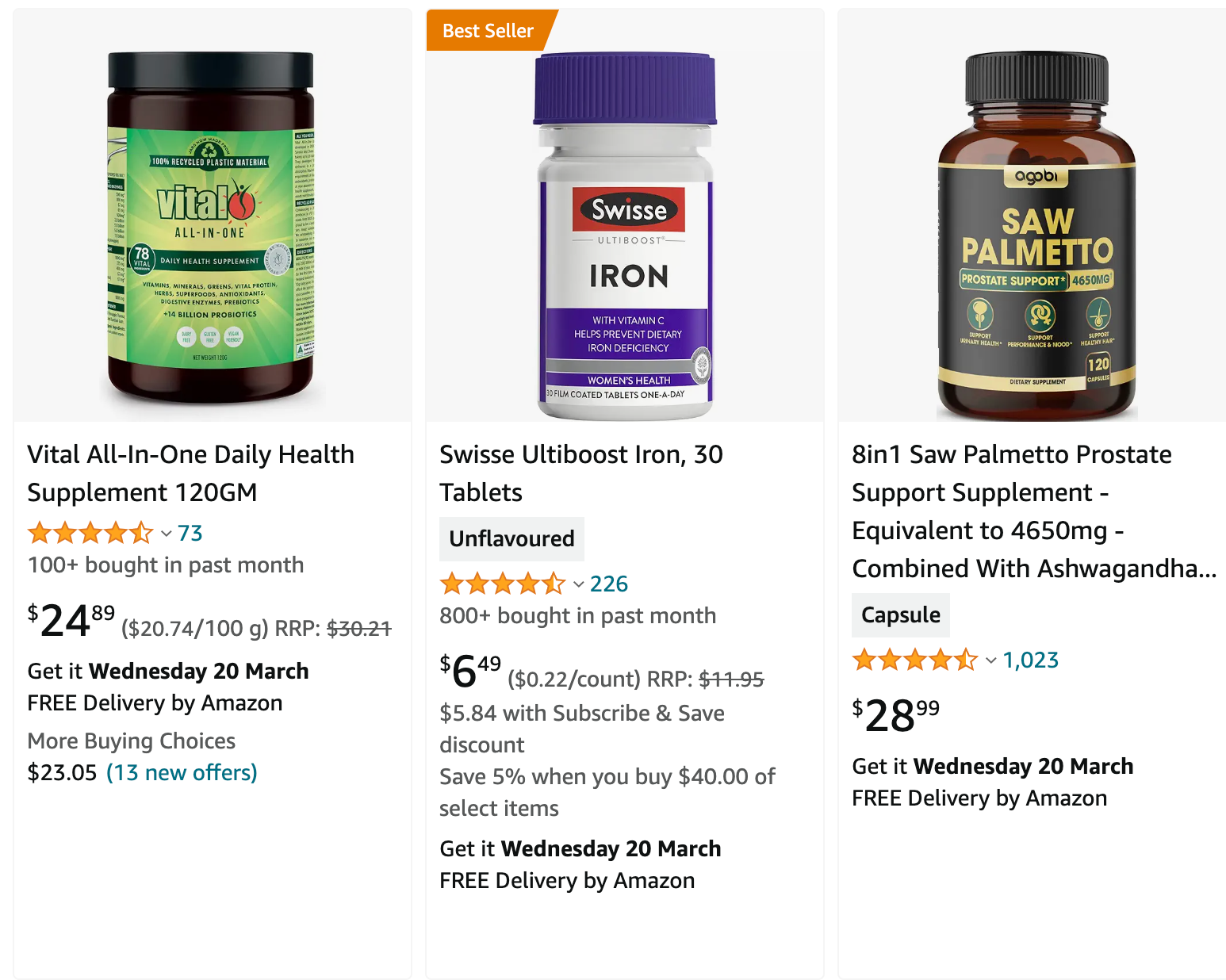This screenshot has height=980, width=1226.
Task: Expand star rating breakdown for Vital supplement
Action: pos(167,534)
